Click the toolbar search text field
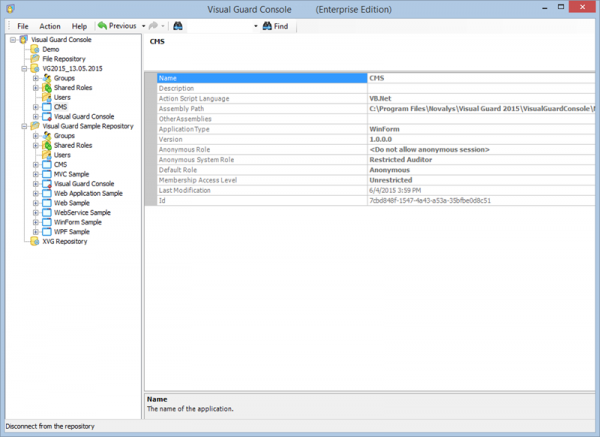The image size is (600, 437). (220, 26)
